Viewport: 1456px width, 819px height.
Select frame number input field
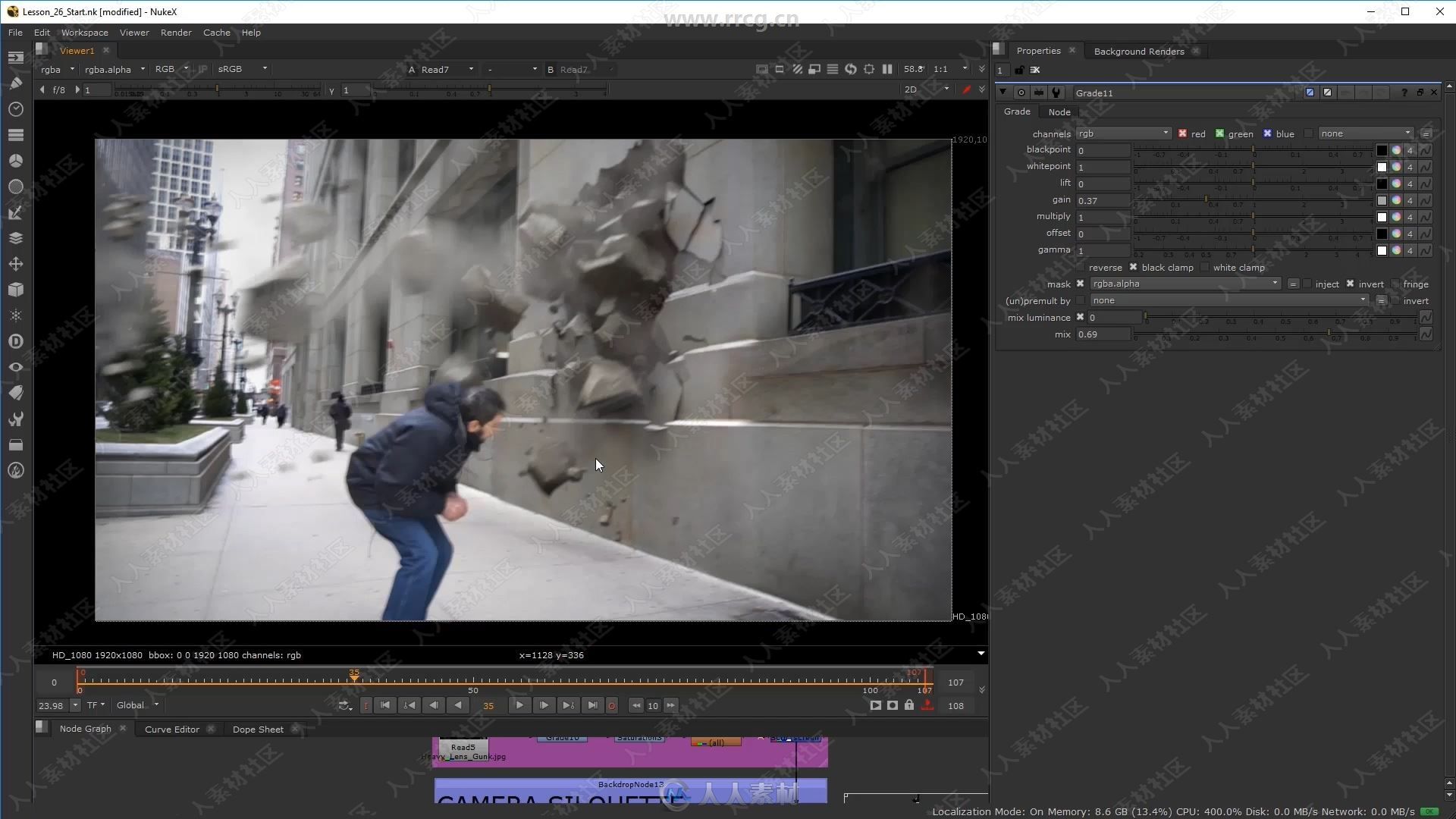tap(488, 705)
